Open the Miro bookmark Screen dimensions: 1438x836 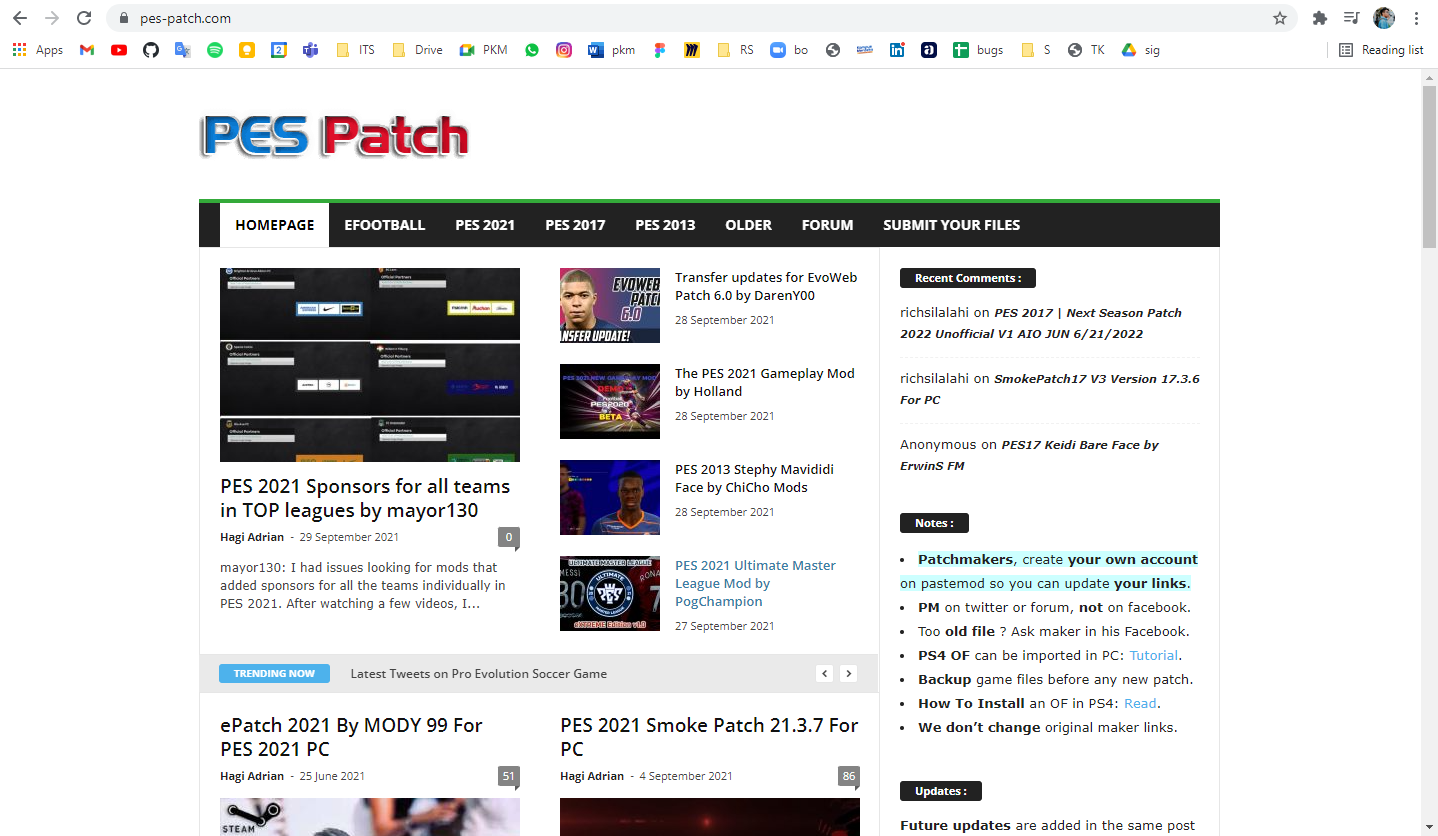click(x=691, y=50)
